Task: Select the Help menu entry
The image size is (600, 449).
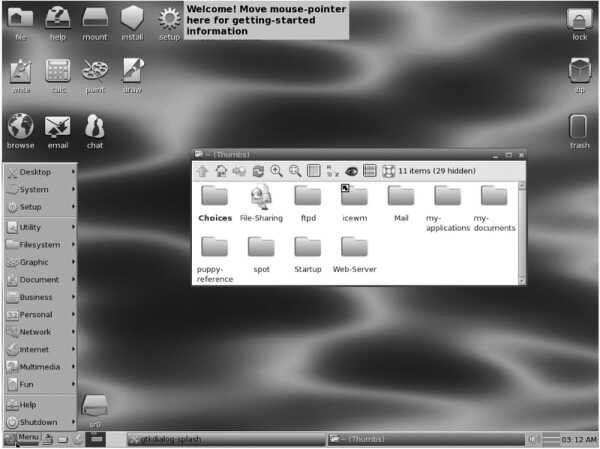Action: tap(41, 405)
